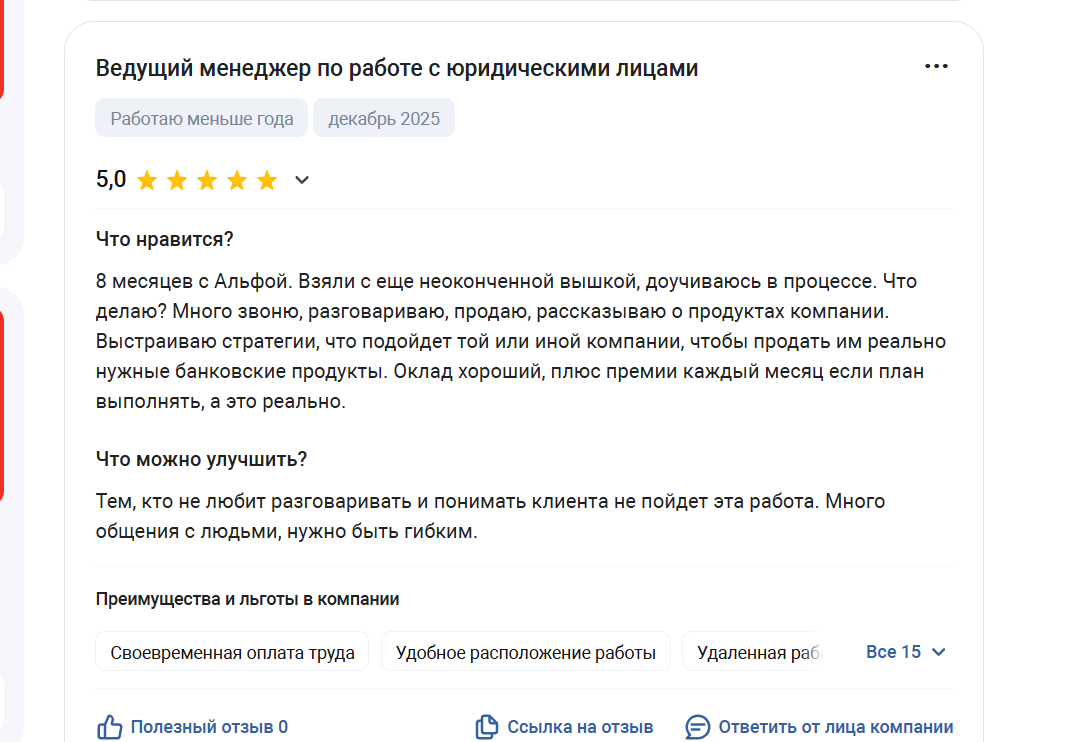Image resolution: width=1085 pixels, height=742 pixels.
Task: Click the 'декабрь 2025' date tag
Action: click(x=384, y=119)
